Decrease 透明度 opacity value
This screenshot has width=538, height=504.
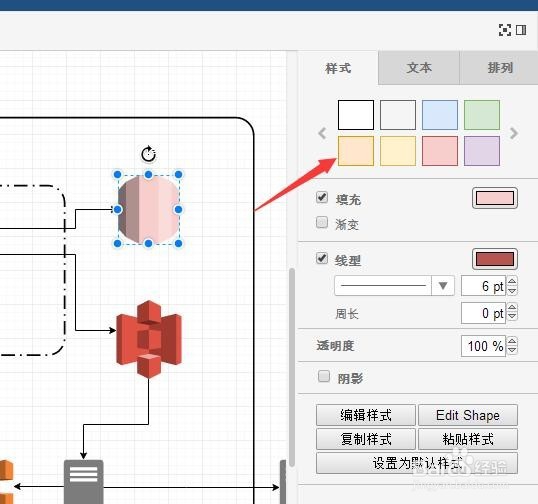(512, 351)
